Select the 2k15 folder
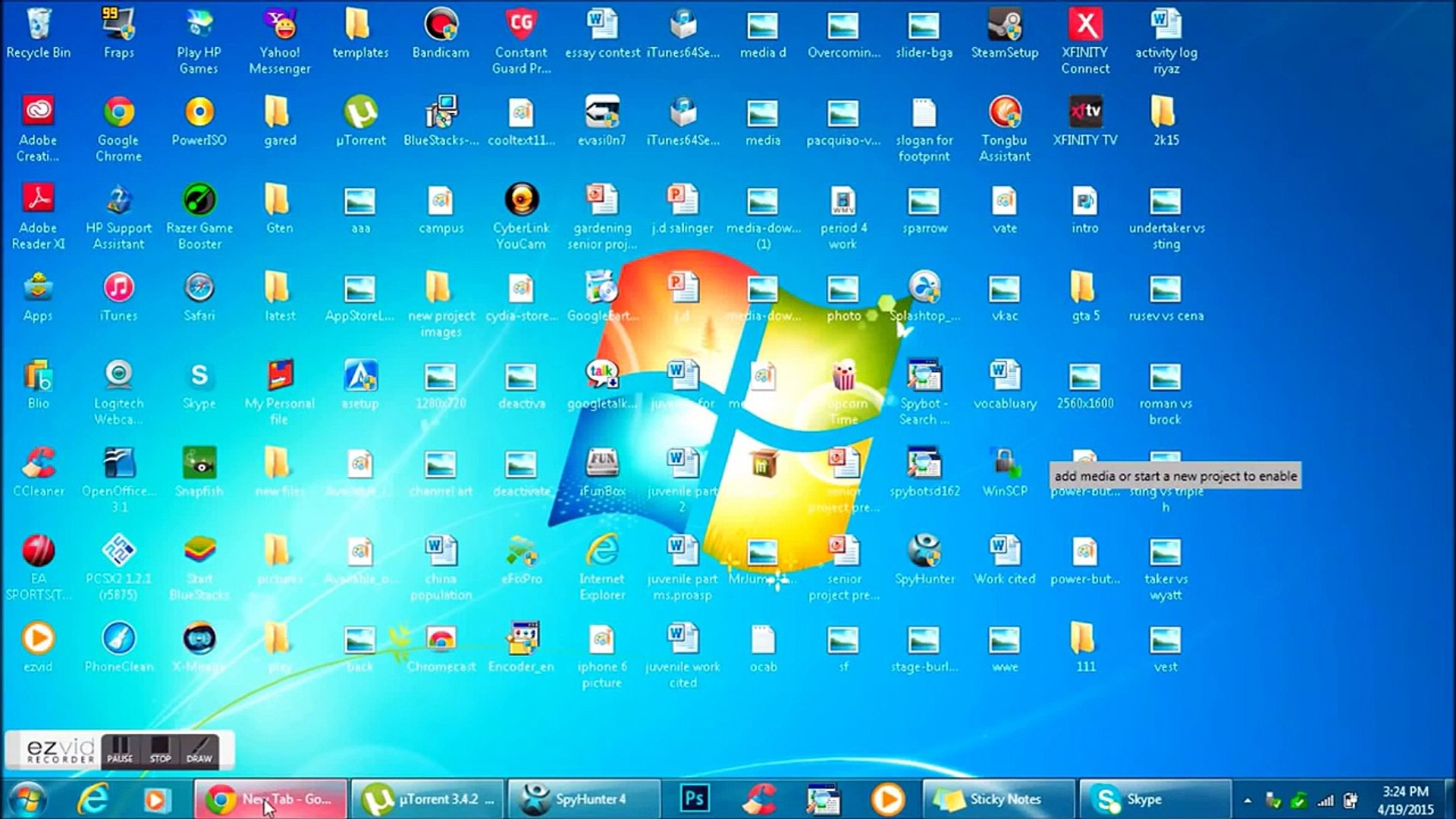This screenshot has height=819, width=1456. pos(1166,121)
